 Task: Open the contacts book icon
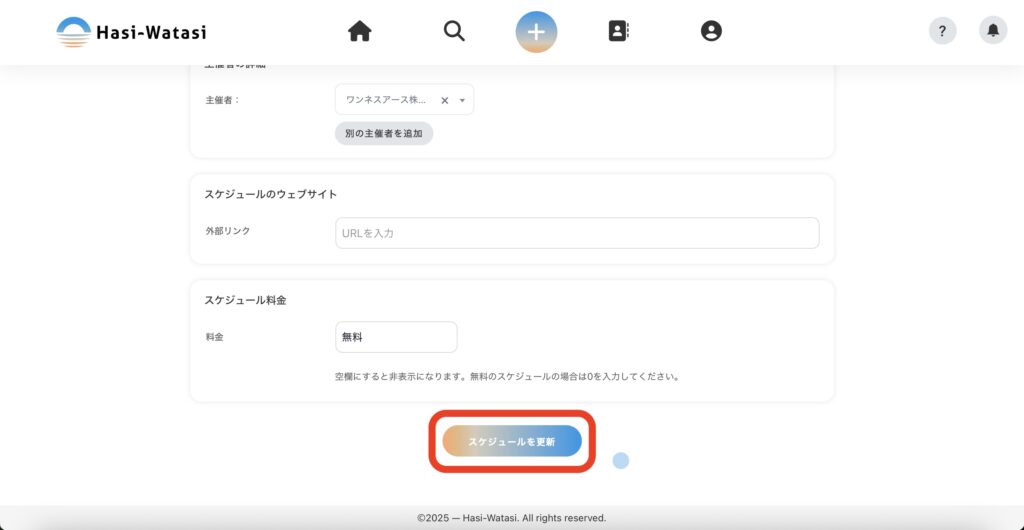tap(619, 32)
